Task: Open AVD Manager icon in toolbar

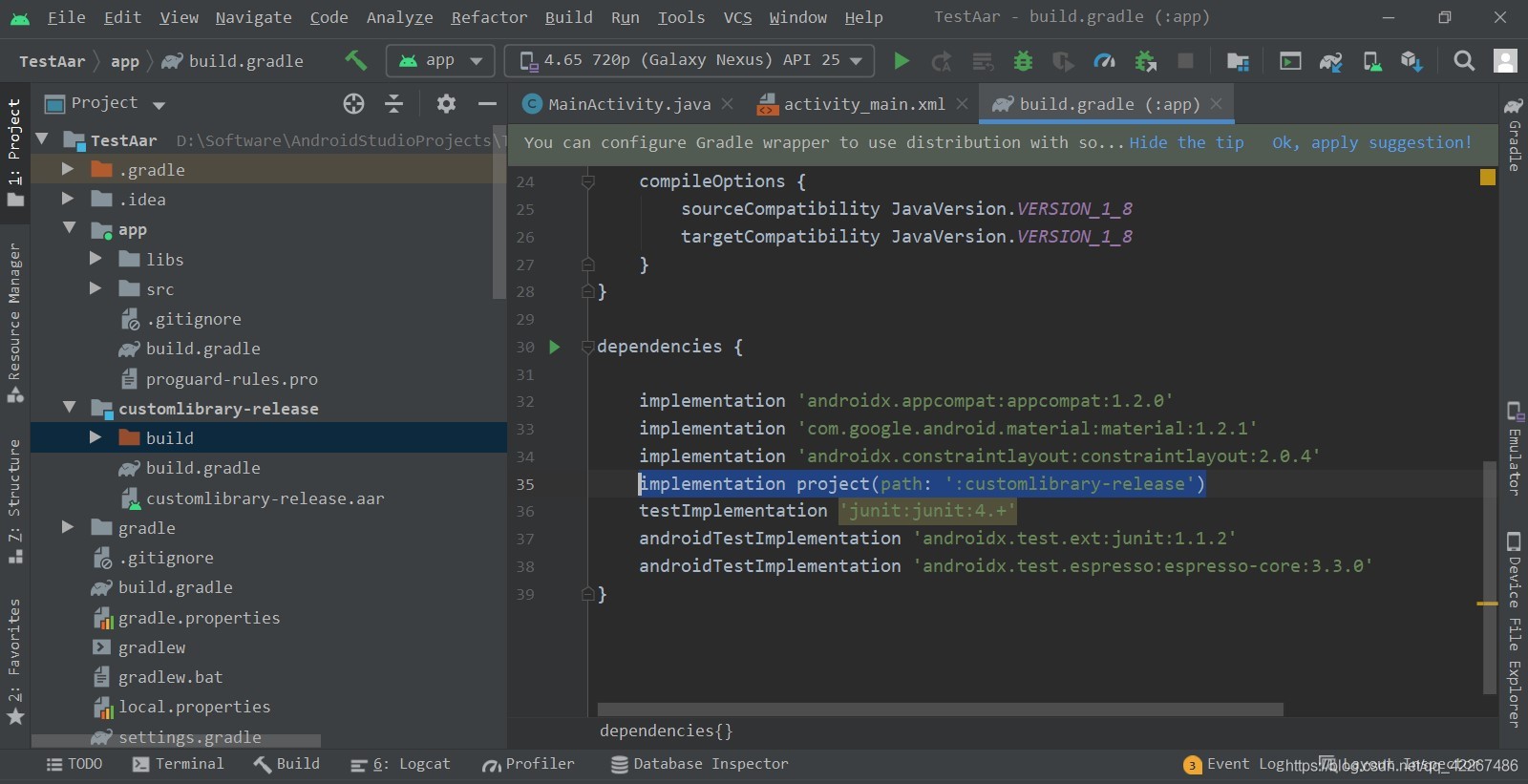Action: coord(1371,61)
